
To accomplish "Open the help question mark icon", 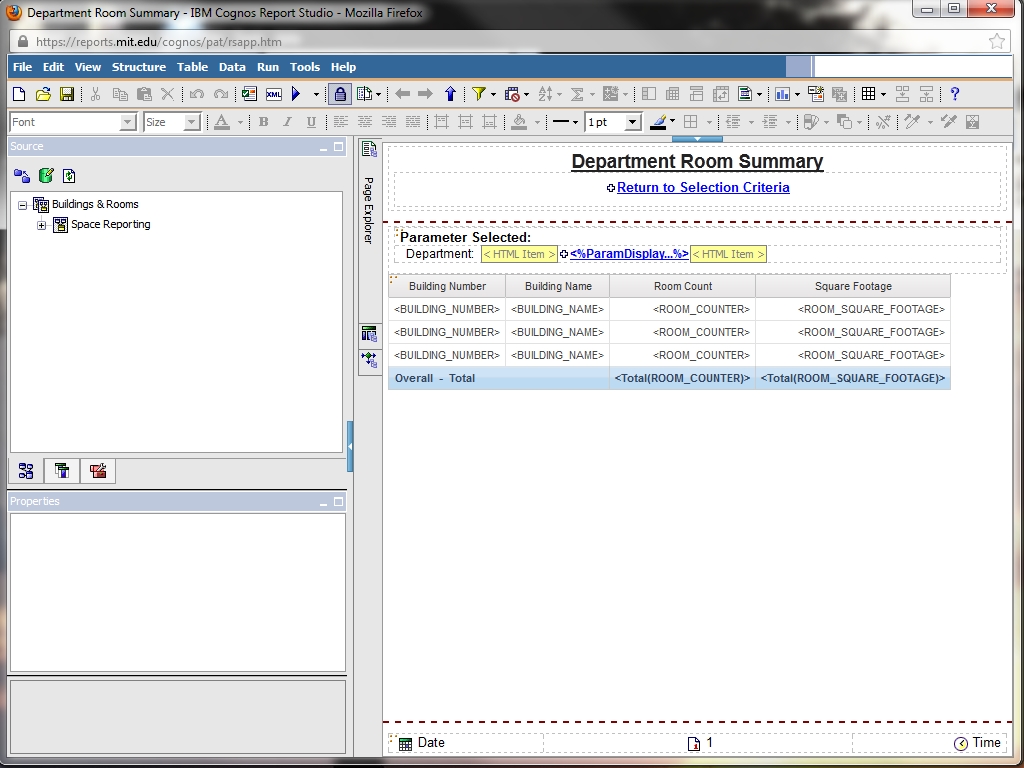I will click(x=955, y=94).
